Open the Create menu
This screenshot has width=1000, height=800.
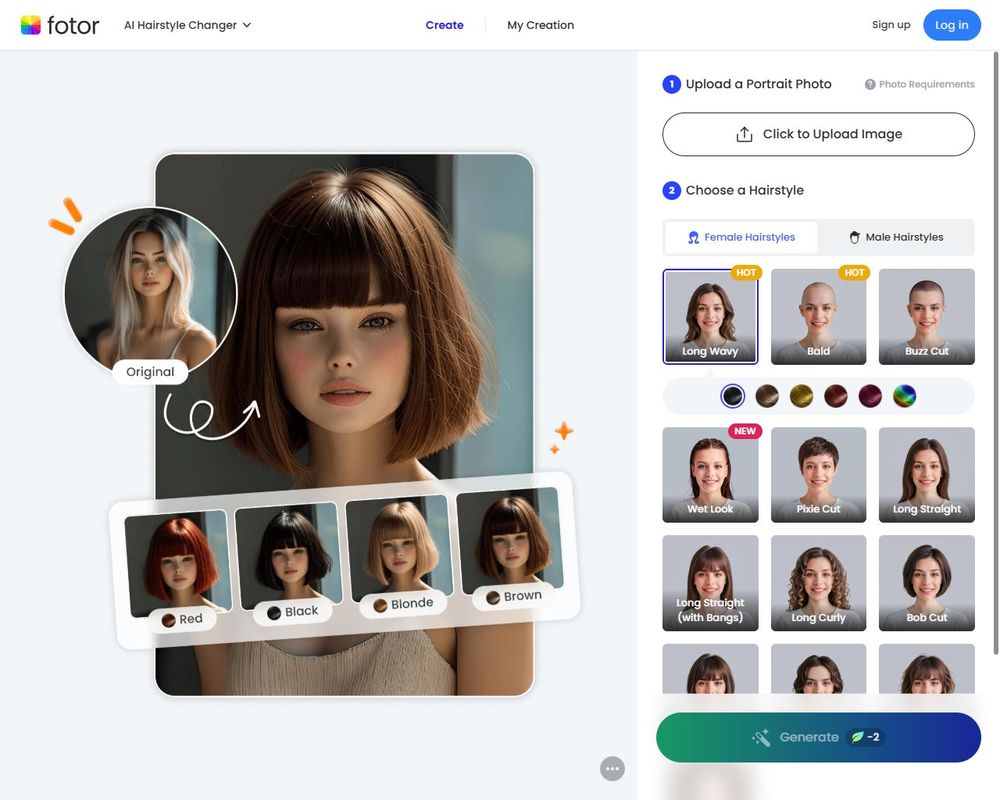(x=444, y=25)
